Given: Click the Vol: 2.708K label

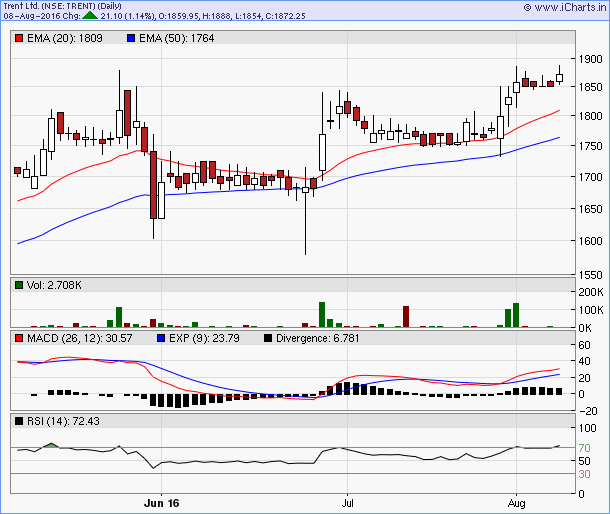Looking at the screenshot, I should coord(54,285).
